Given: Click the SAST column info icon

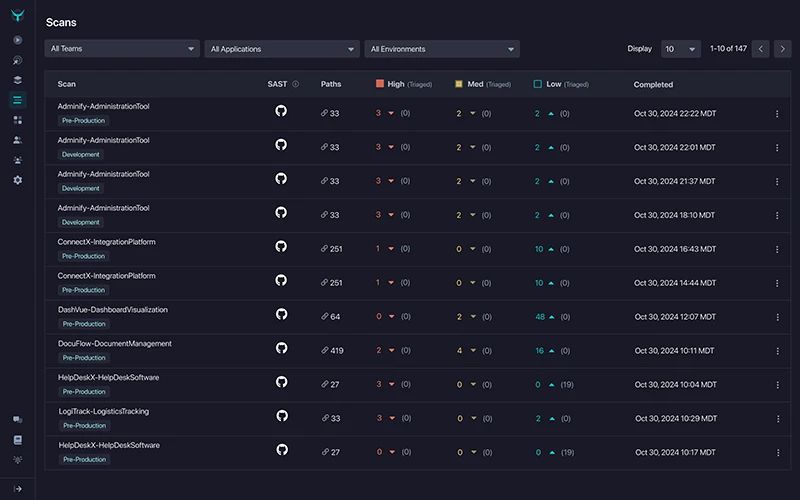Looking at the screenshot, I should pos(295,85).
